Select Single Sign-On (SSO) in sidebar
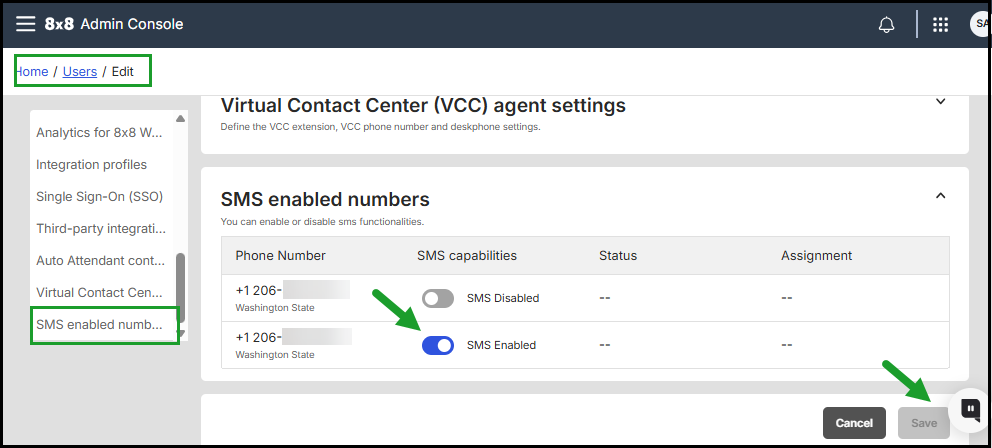Image resolution: width=992 pixels, height=448 pixels. [99, 196]
